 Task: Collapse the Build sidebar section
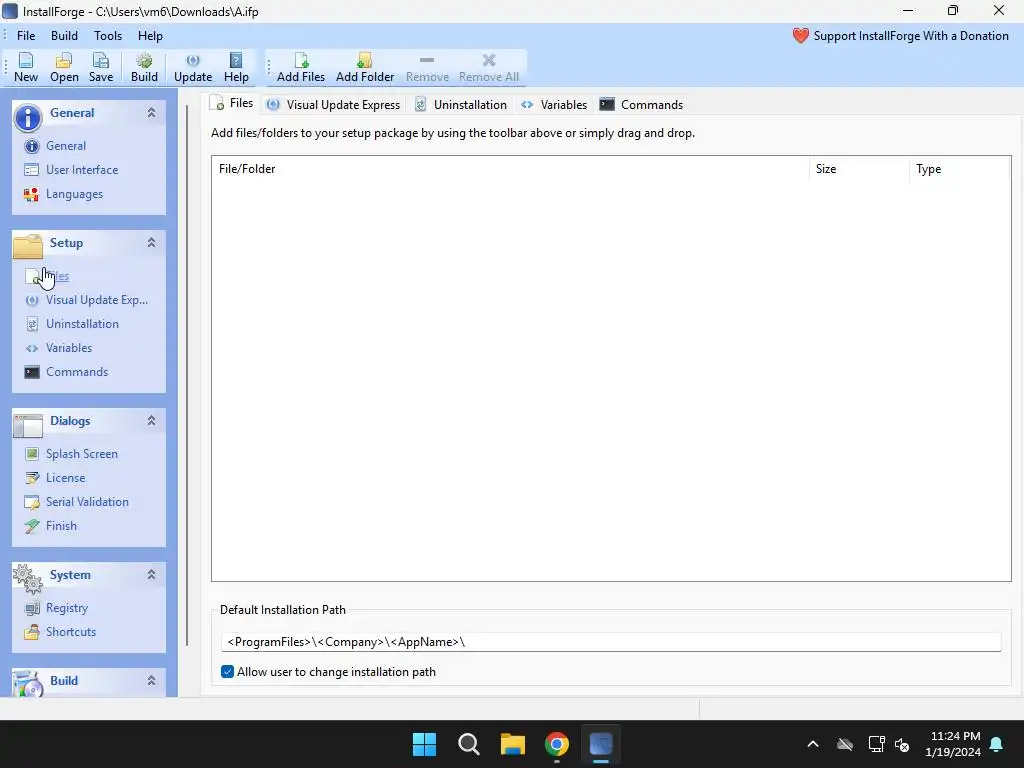click(x=152, y=680)
